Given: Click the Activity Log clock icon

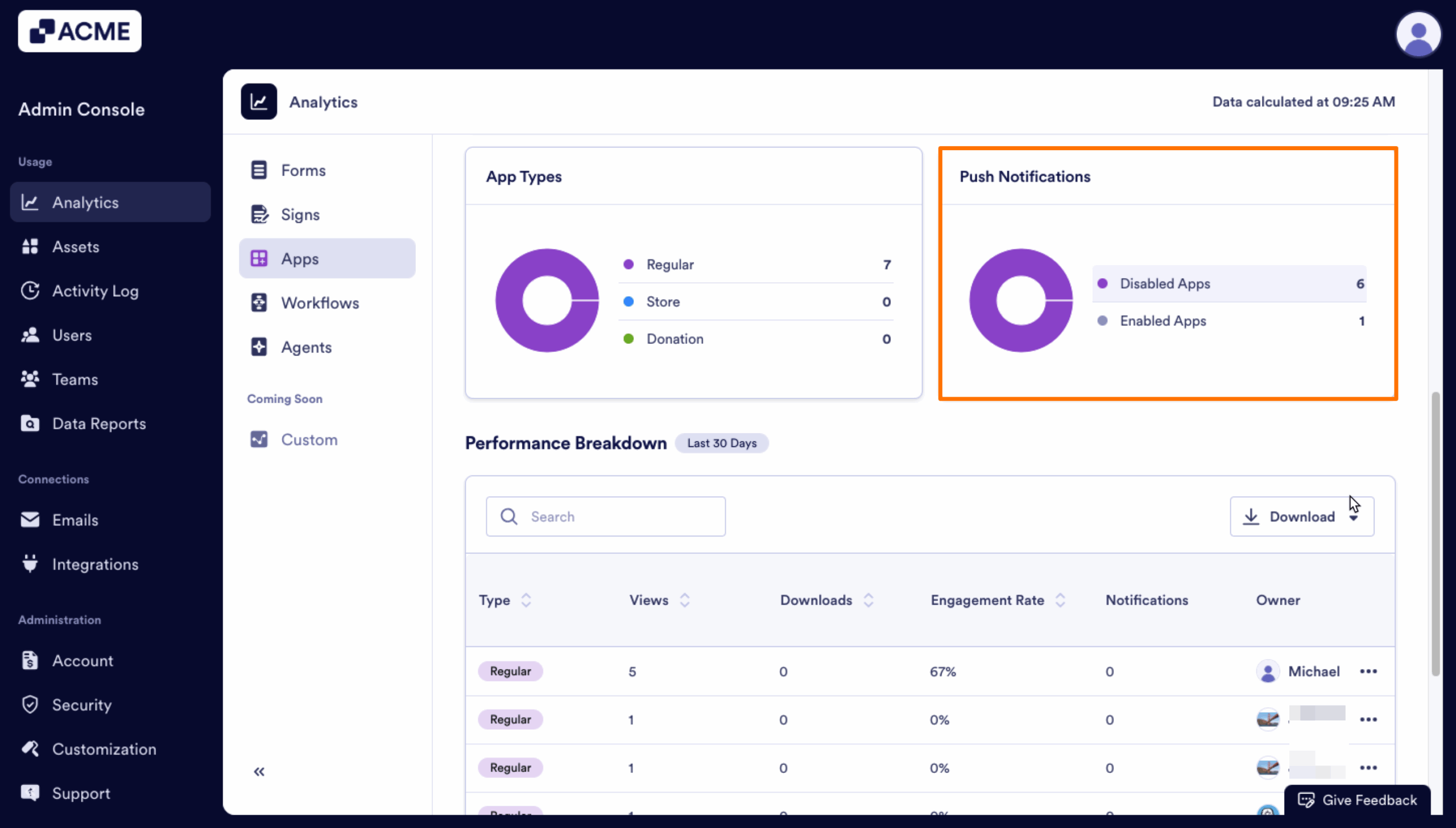Looking at the screenshot, I should (31, 290).
